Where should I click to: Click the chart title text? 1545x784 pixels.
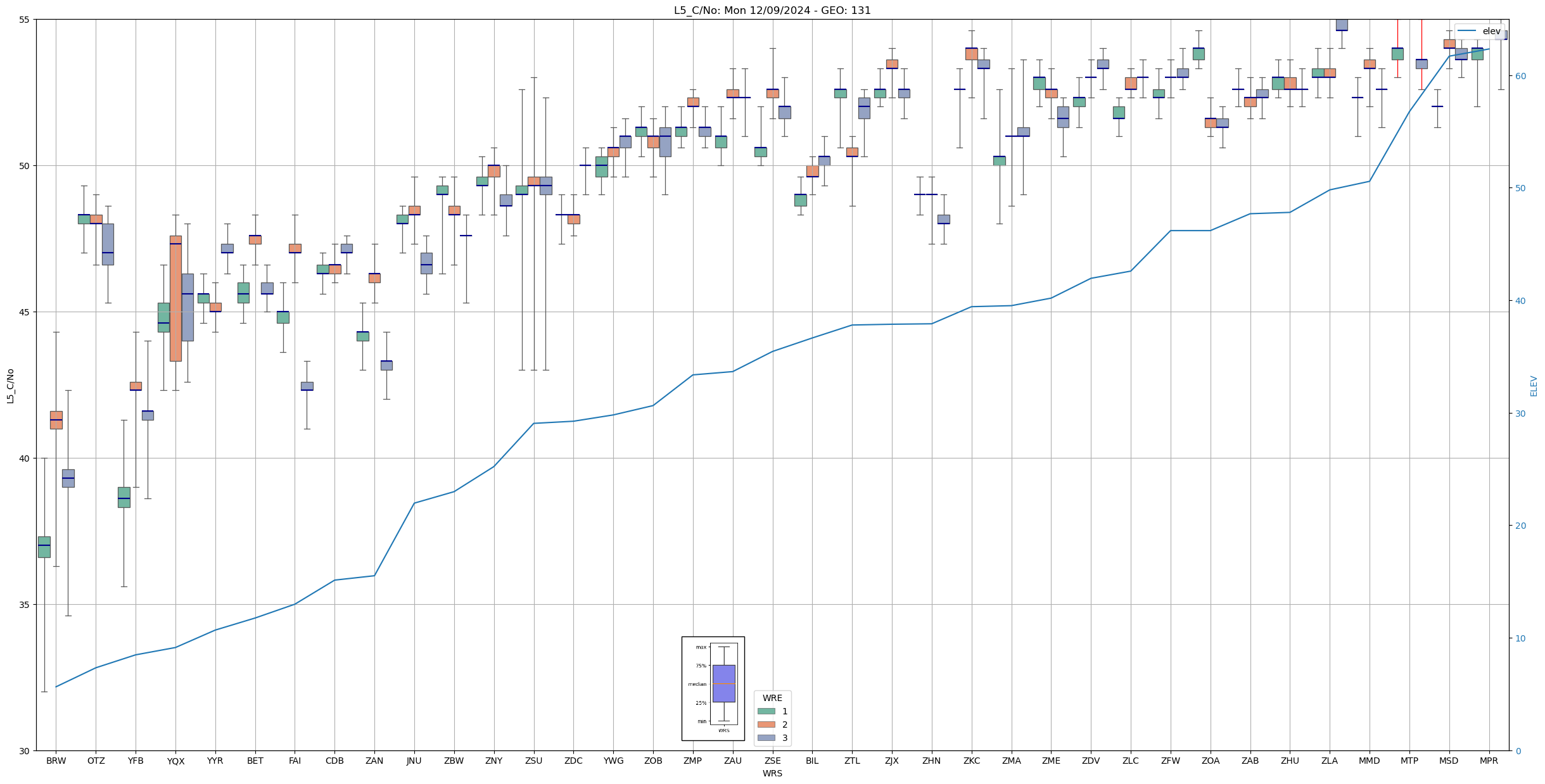(x=772, y=11)
